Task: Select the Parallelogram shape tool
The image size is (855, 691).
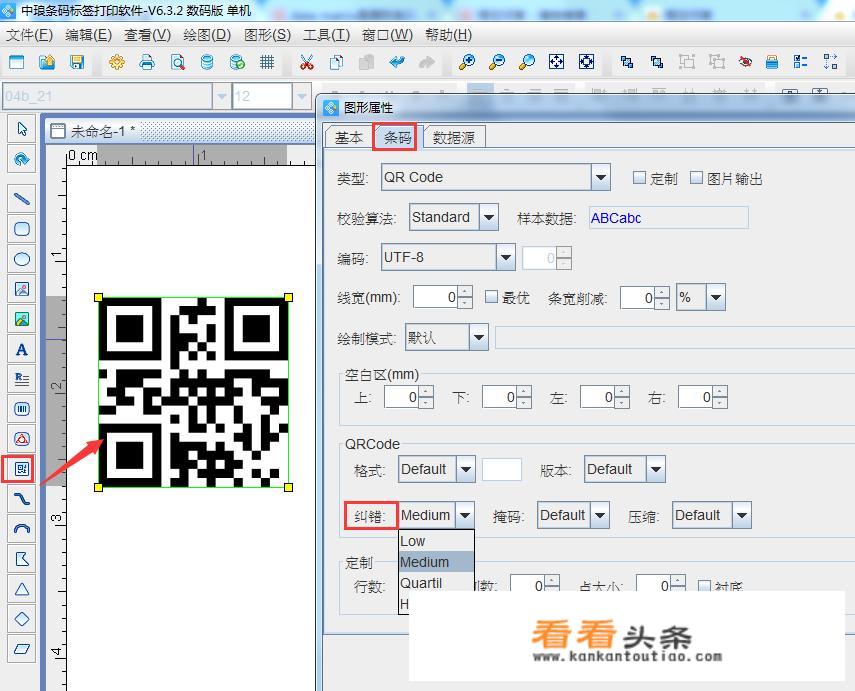Action: click(x=22, y=649)
